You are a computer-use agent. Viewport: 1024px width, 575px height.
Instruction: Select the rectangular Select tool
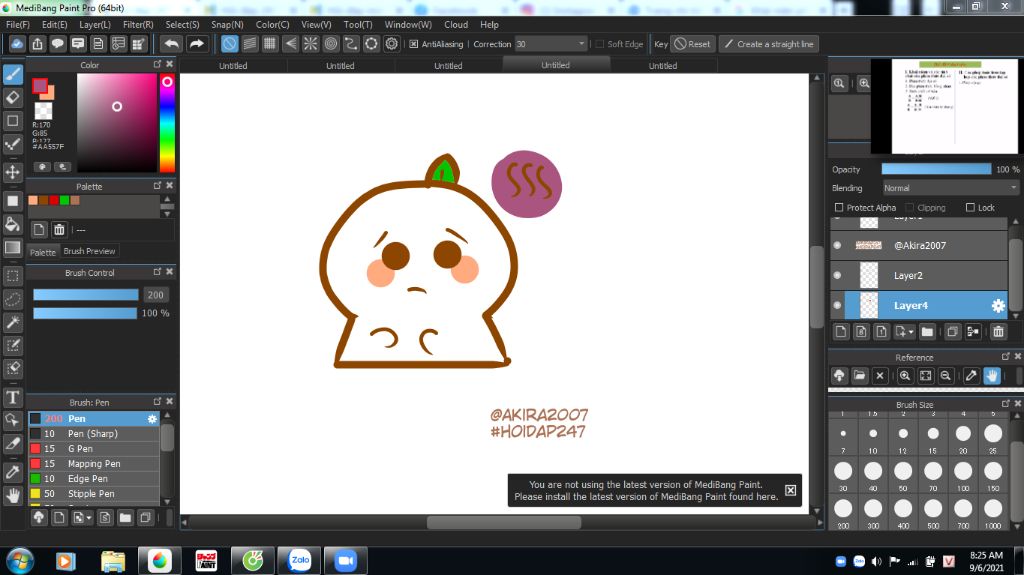(x=13, y=276)
